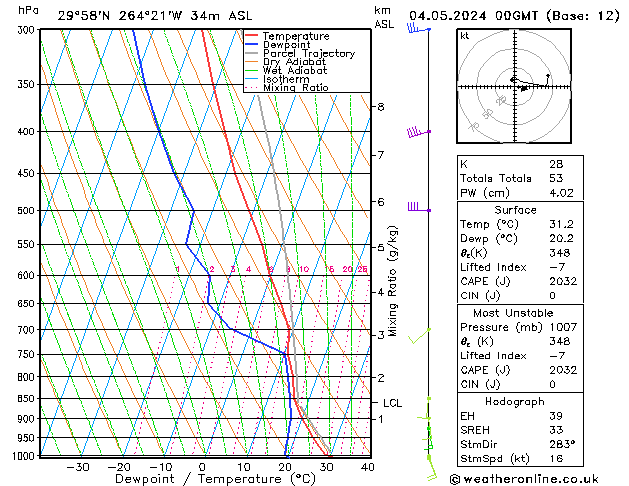Click the 300 pressure level label

click(28, 30)
